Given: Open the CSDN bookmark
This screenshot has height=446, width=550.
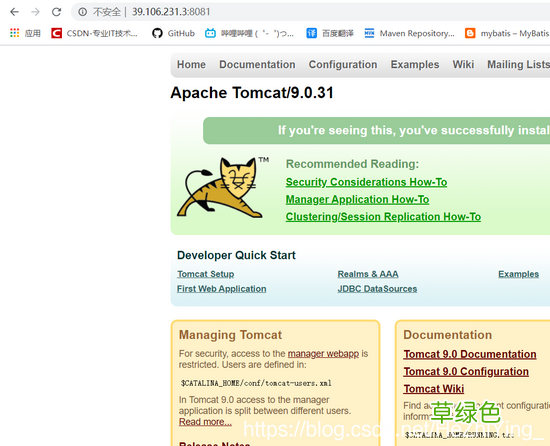Looking at the screenshot, I should tap(94, 33).
